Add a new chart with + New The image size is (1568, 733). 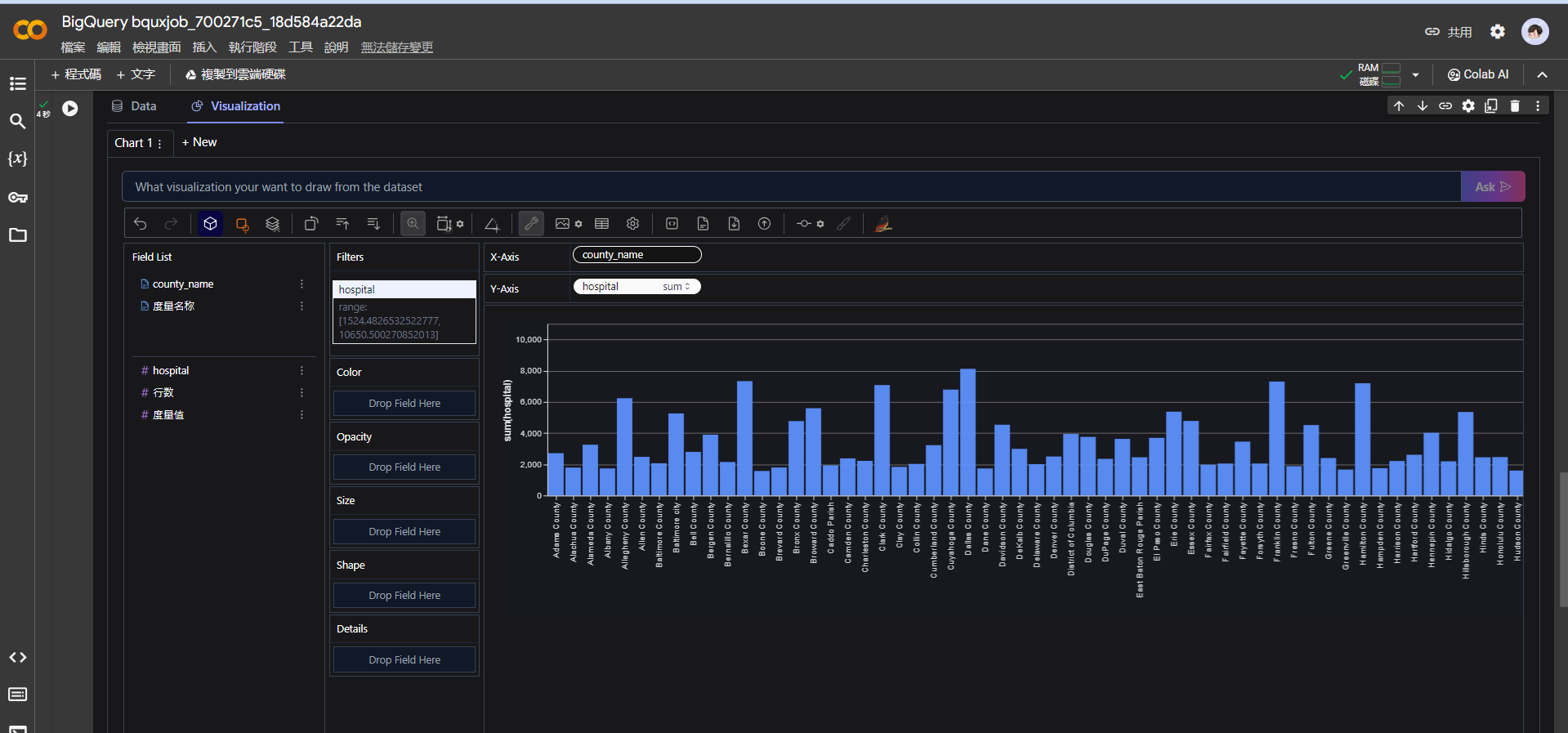[199, 142]
